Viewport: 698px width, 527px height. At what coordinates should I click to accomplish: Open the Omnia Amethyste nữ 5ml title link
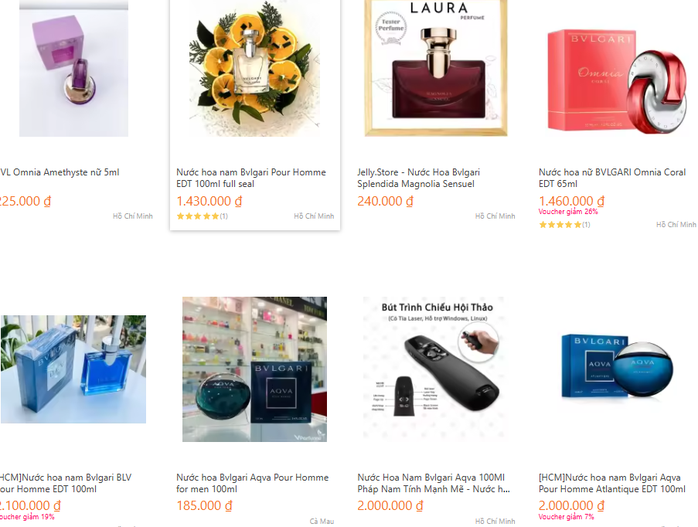pyautogui.click(x=59, y=172)
